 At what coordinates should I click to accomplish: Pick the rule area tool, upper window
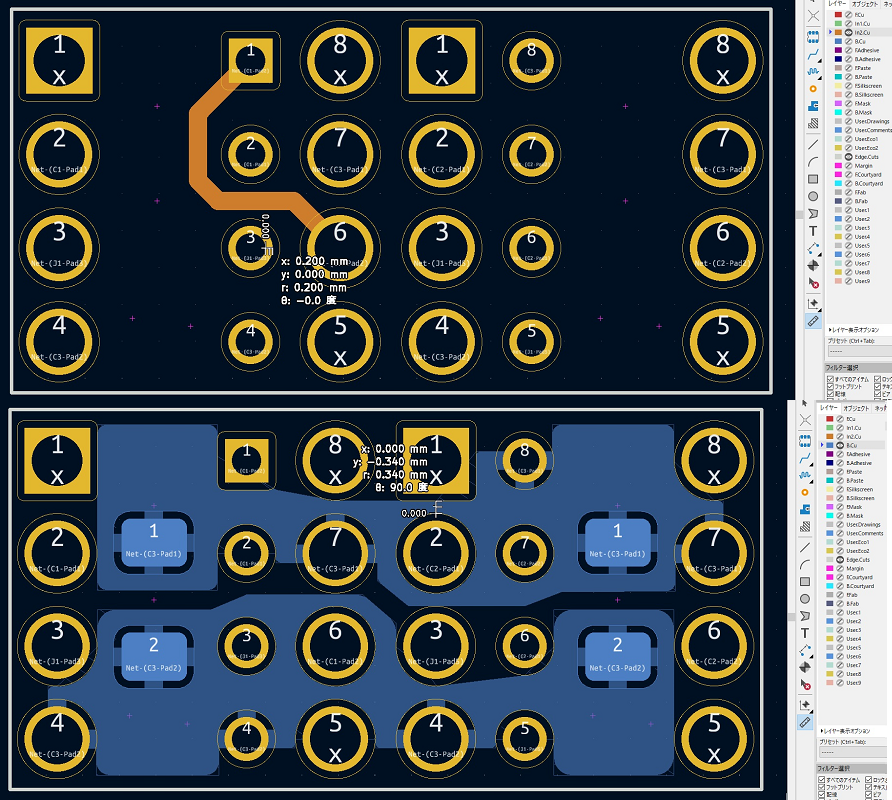tap(813, 123)
